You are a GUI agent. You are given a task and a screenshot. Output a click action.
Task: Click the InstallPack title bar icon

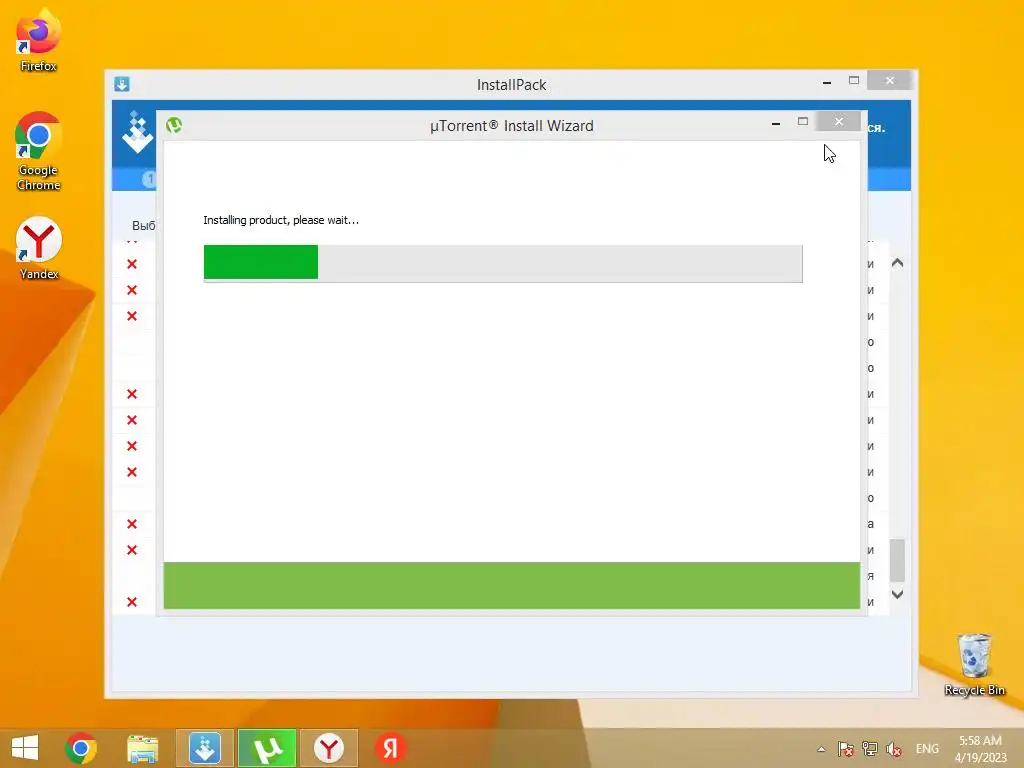pos(122,84)
